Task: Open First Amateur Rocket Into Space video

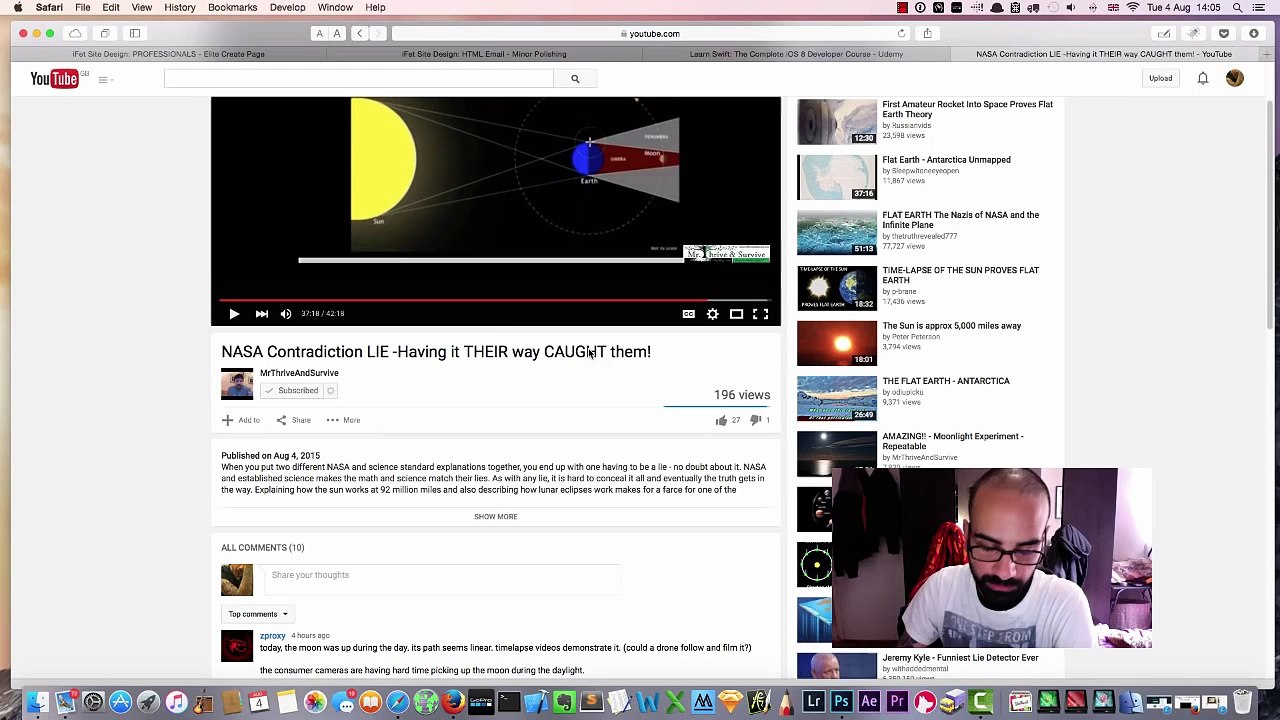Action: (x=967, y=109)
